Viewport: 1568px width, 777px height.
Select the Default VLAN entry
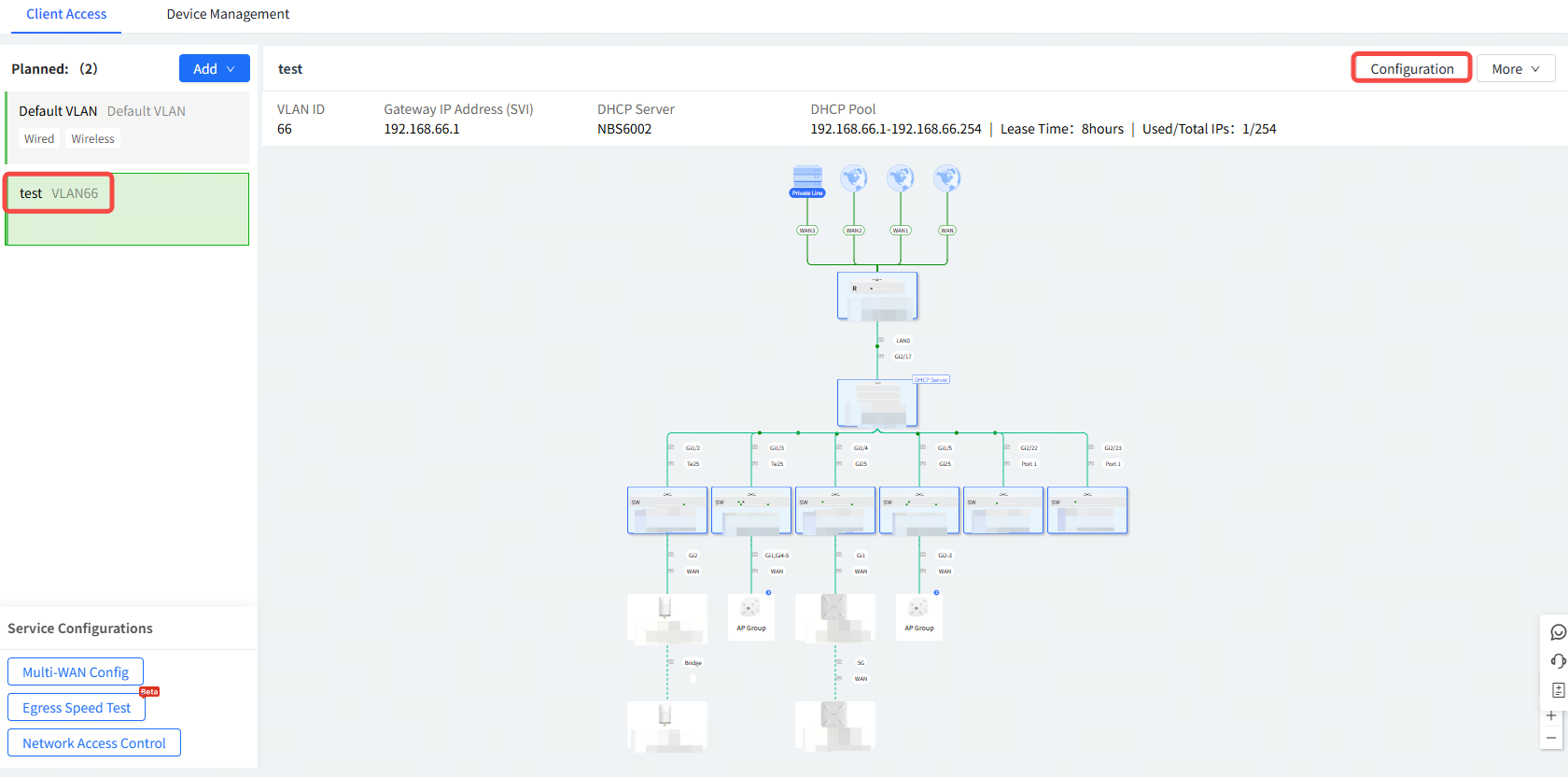click(x=127, y=126)
